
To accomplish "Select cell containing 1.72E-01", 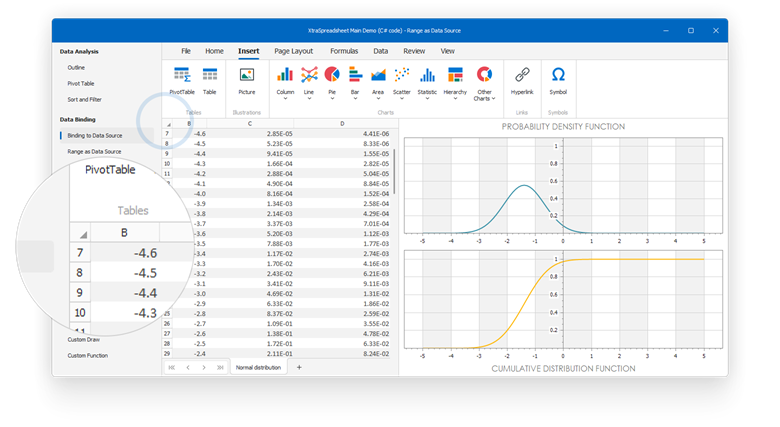I will click(250, 343).
